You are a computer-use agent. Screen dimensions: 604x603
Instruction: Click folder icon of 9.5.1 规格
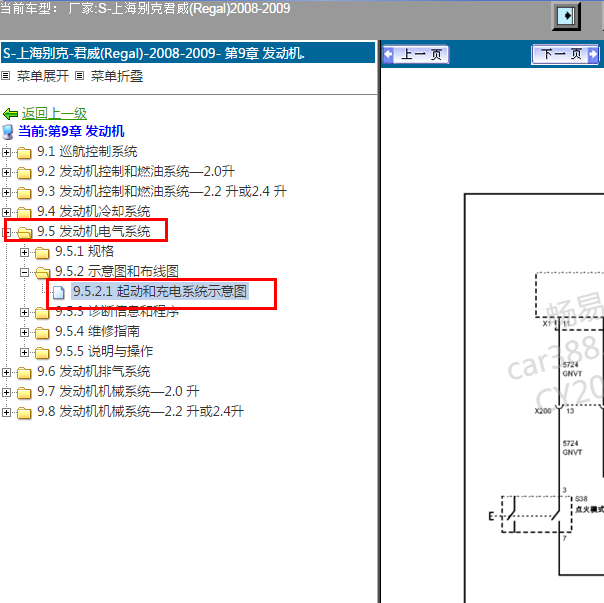(42, 253)
